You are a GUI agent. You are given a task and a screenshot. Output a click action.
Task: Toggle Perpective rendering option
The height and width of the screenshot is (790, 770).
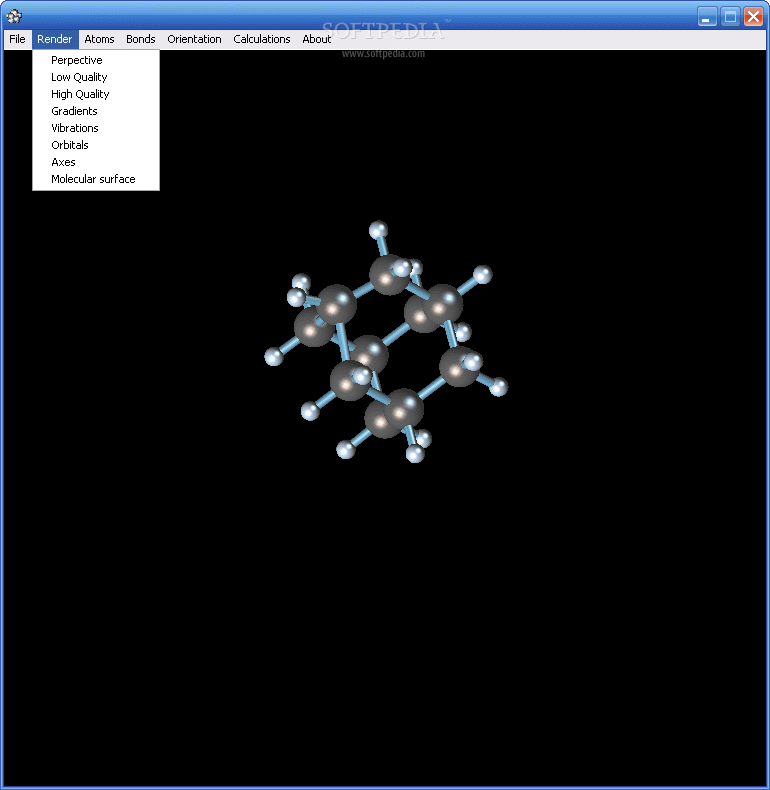click(x=96, y=60)
